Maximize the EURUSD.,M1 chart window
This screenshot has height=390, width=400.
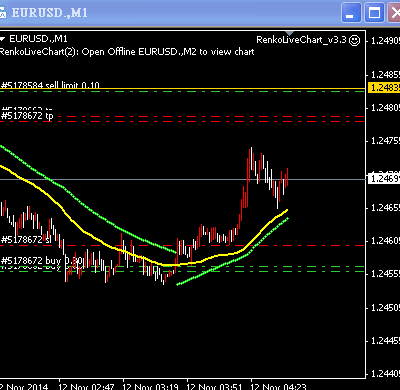tap(374, 13)
